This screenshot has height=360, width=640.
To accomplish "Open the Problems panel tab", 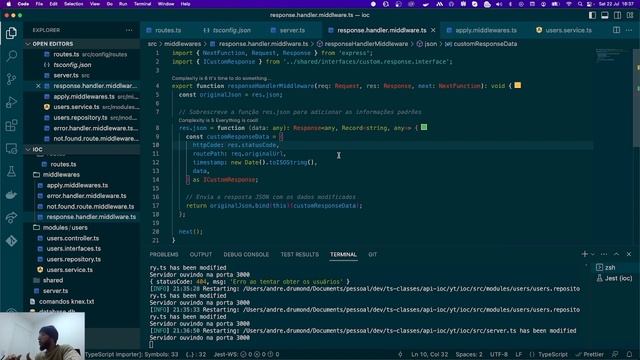I will click(x=164, y=254).
